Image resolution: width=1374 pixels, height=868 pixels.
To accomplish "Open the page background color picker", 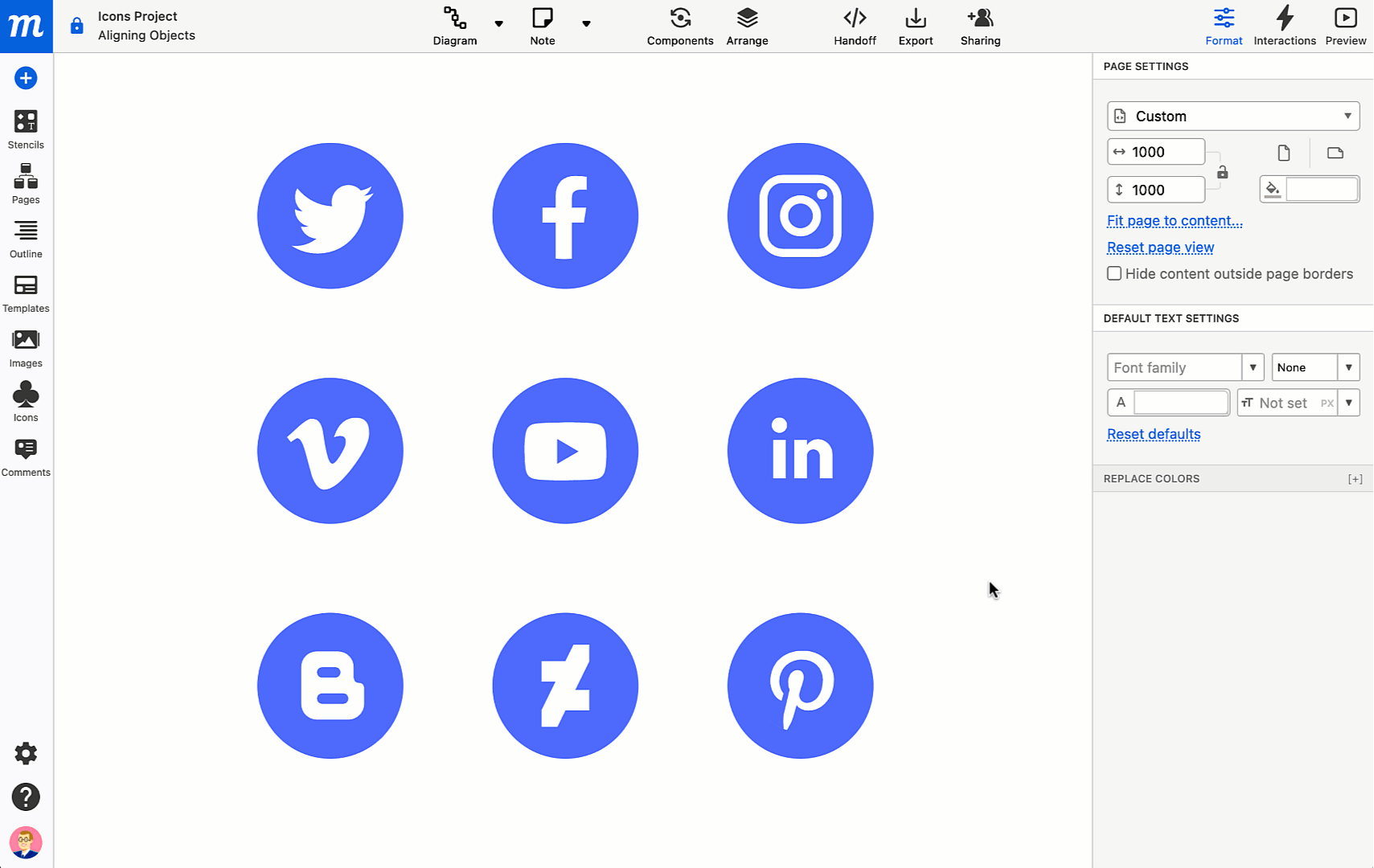I will pyautogui.click(x=1273, y=189).
